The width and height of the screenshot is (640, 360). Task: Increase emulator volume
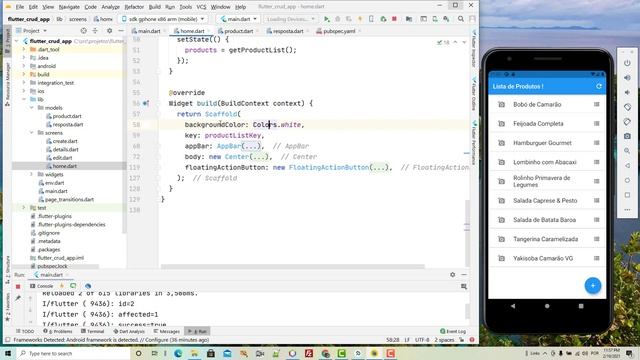pyautogui.click(x=627, y=78)
